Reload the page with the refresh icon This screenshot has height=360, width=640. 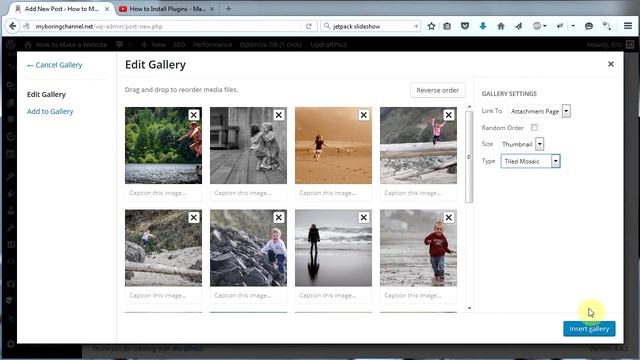(x=309, y=26)
